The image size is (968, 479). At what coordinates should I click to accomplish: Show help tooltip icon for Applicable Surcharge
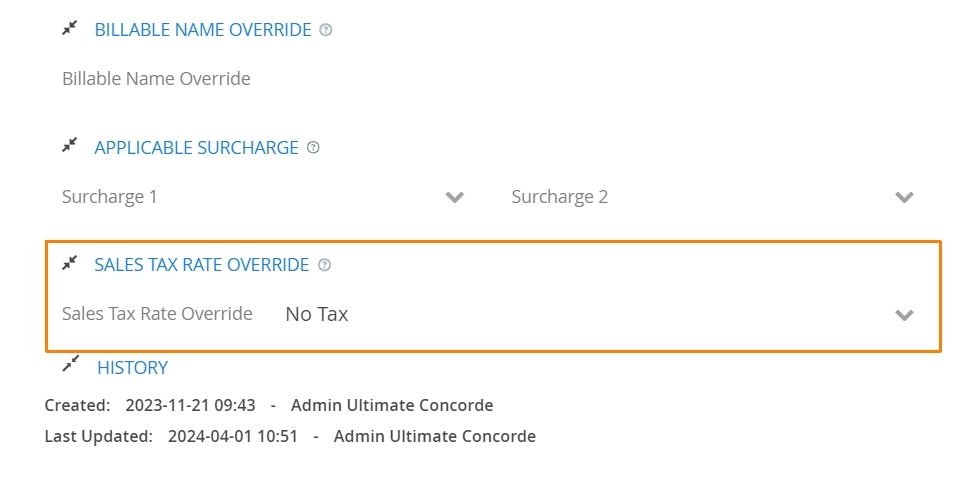[313, 148]
